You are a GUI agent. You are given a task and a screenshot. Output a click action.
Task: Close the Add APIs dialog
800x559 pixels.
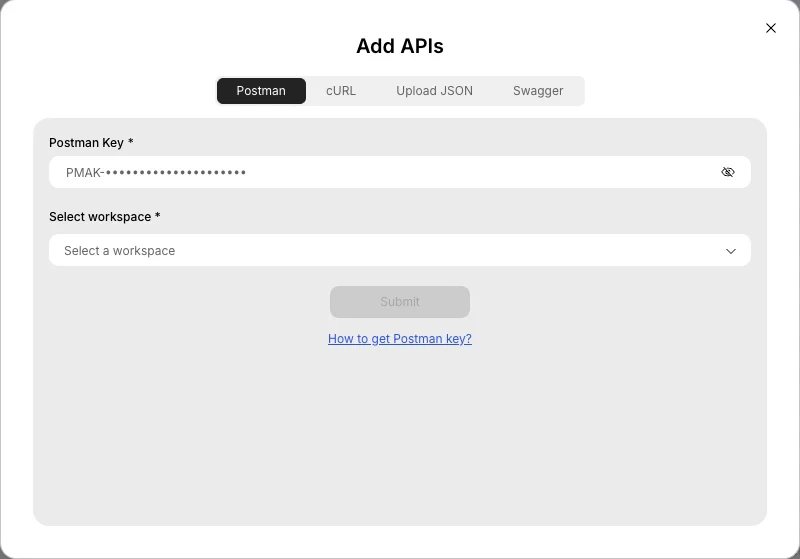[x=770, y=28]
